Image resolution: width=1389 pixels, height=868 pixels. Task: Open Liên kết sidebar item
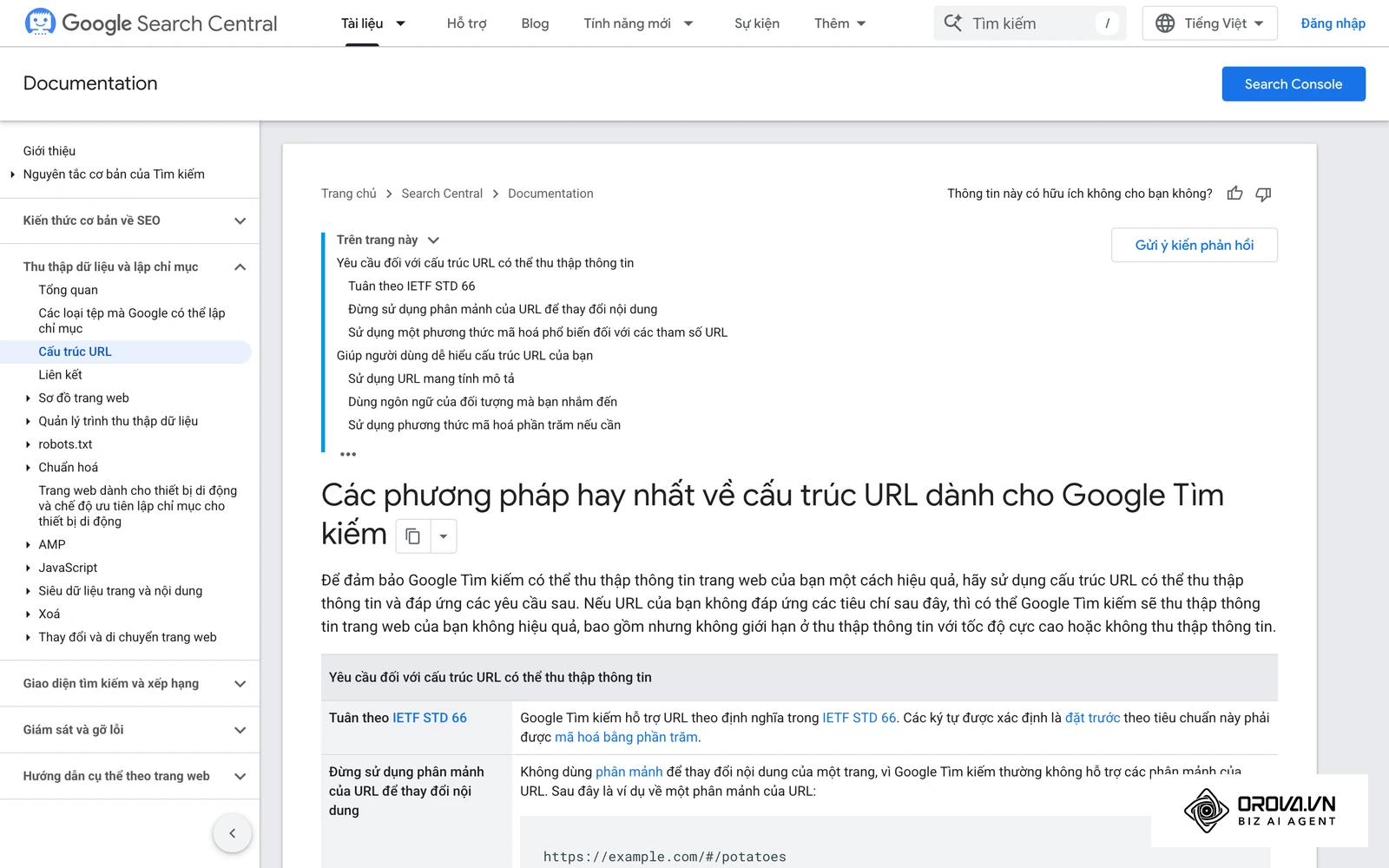pyautogui.click(x=60, y=375)
